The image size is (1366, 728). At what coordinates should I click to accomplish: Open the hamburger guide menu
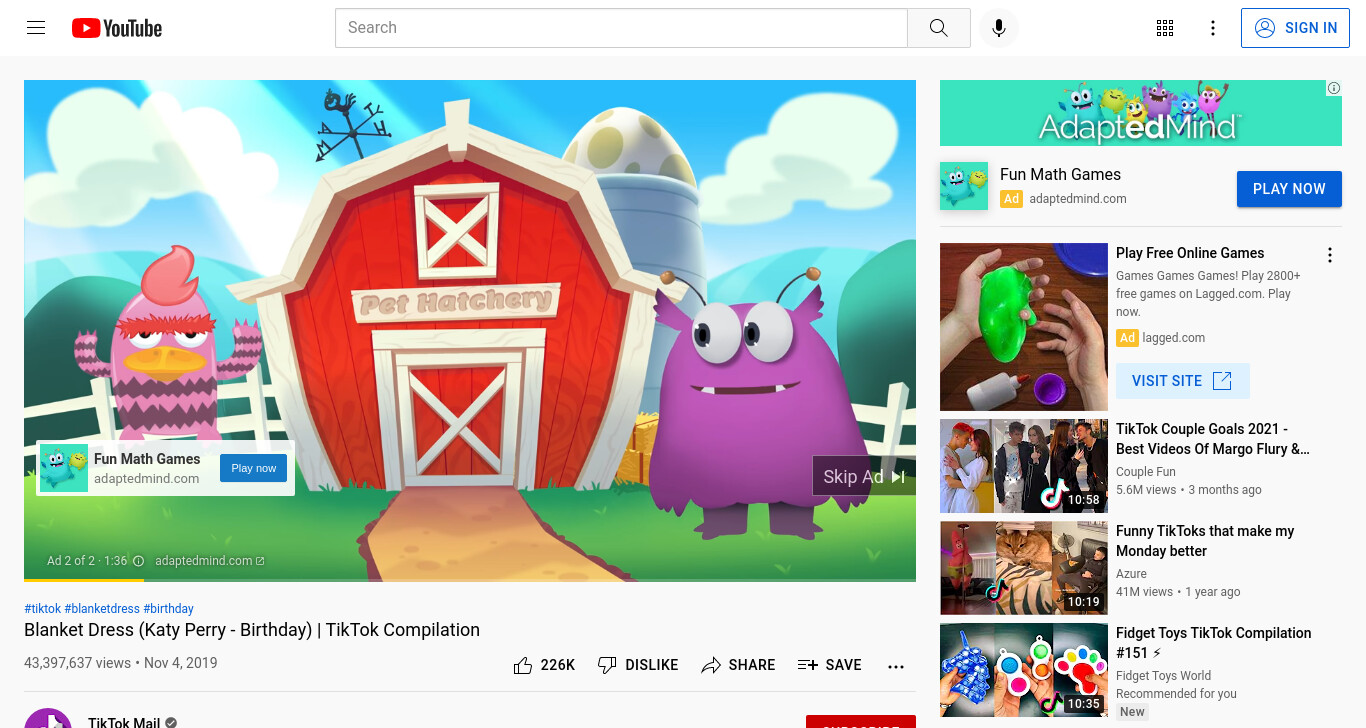[36, 28]
